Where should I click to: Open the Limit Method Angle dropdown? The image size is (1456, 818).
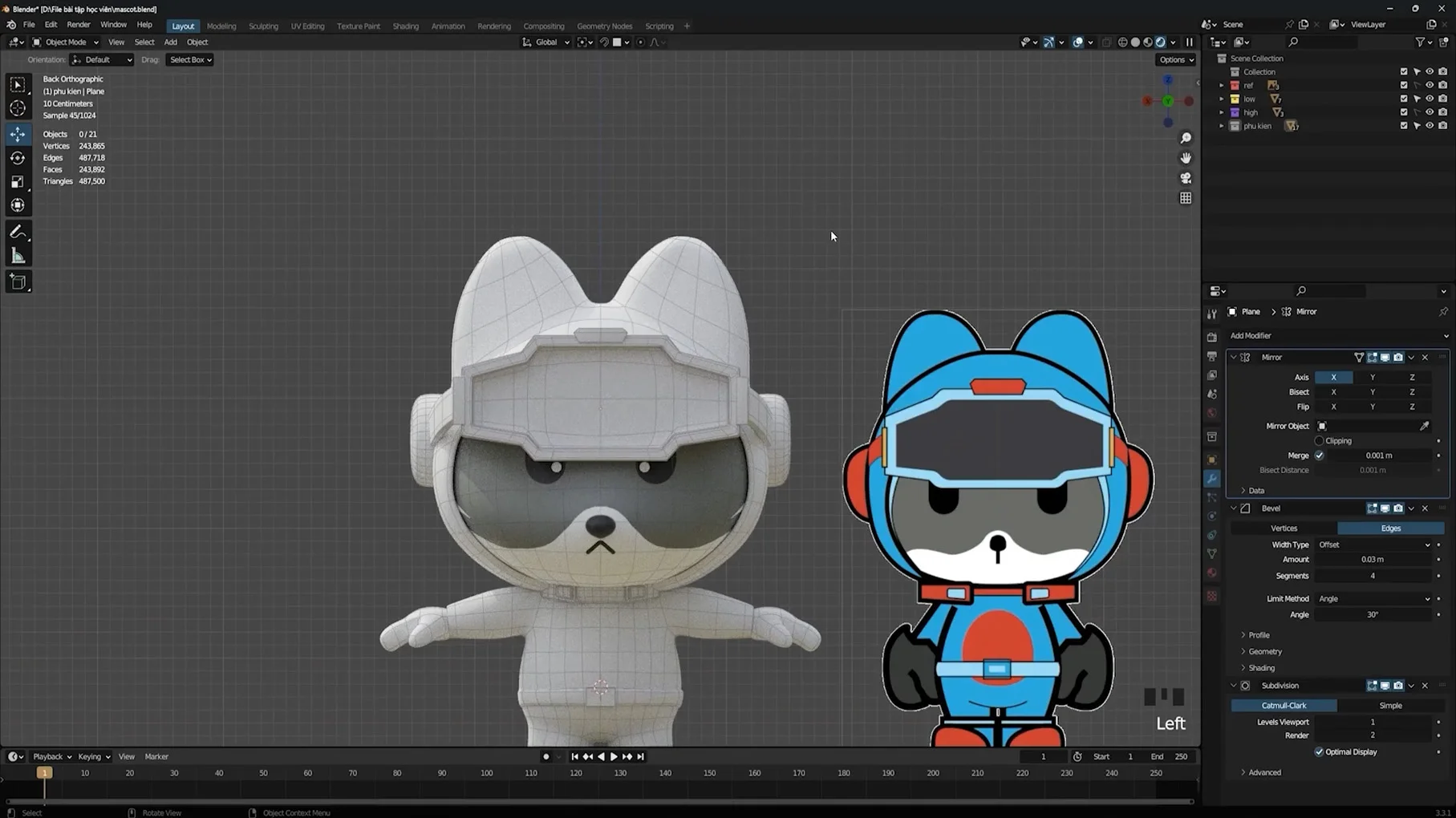pos(1373,599)
